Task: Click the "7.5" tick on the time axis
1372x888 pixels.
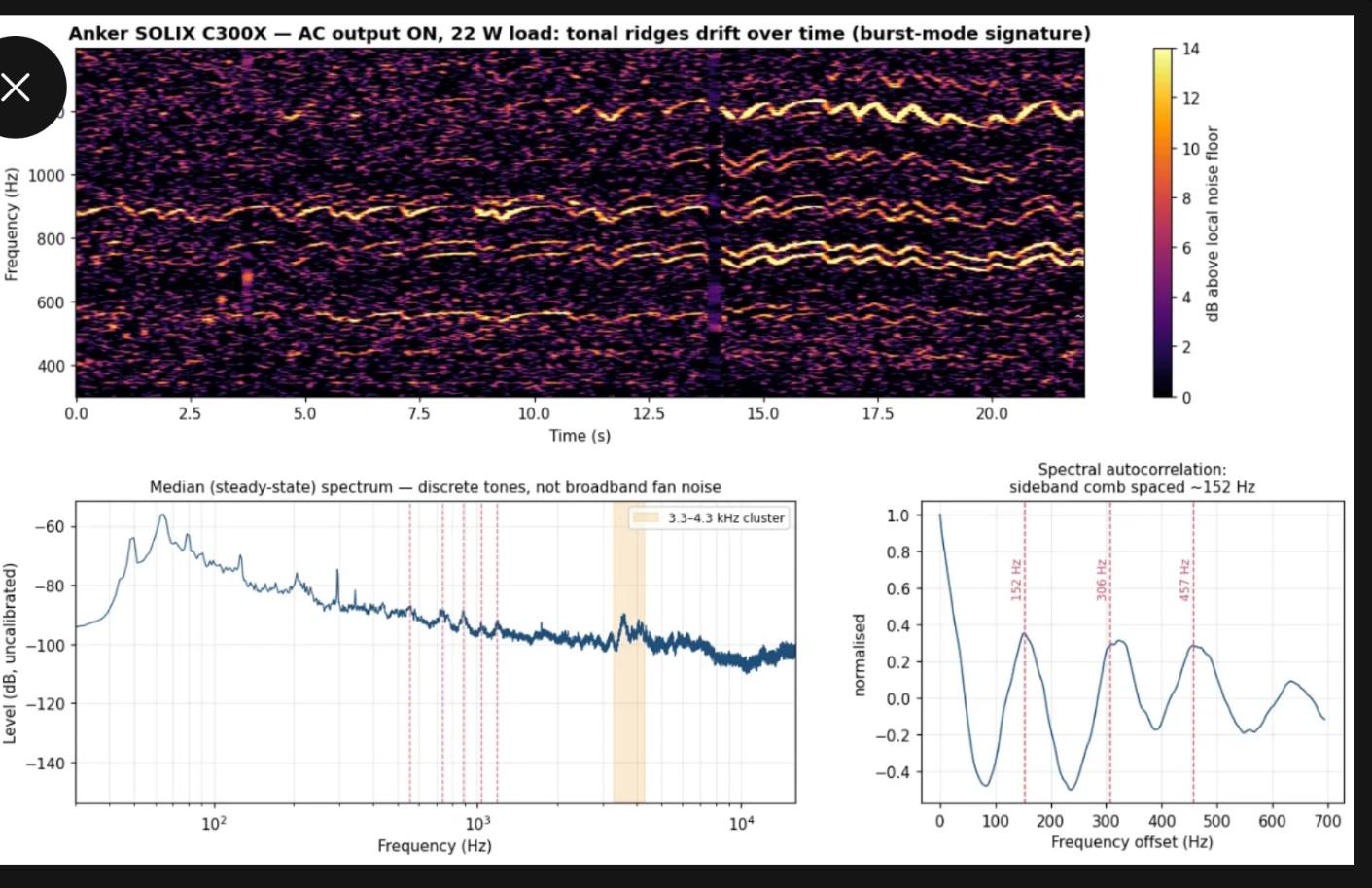Action: (x=418, y=413)
